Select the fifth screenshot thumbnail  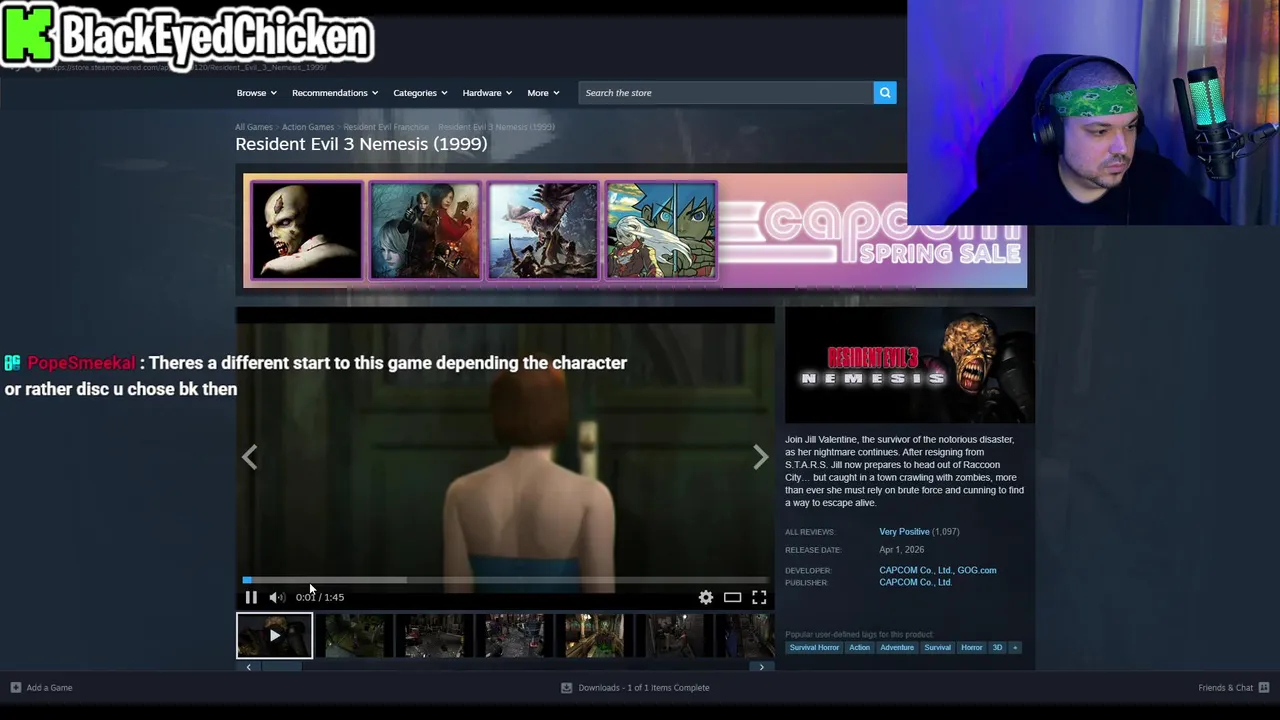click(x=595, y=635)
